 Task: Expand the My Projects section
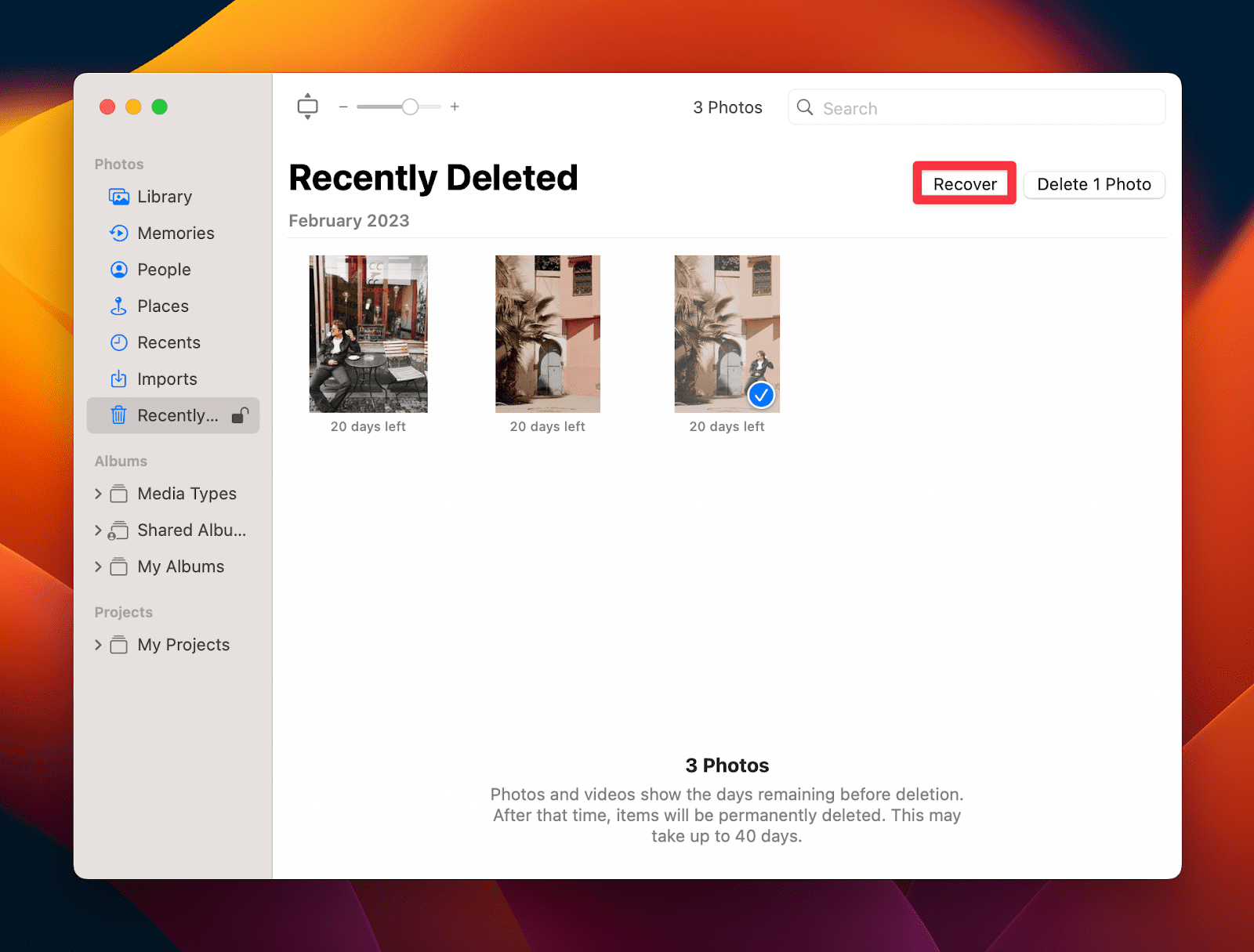pos(98,645)
